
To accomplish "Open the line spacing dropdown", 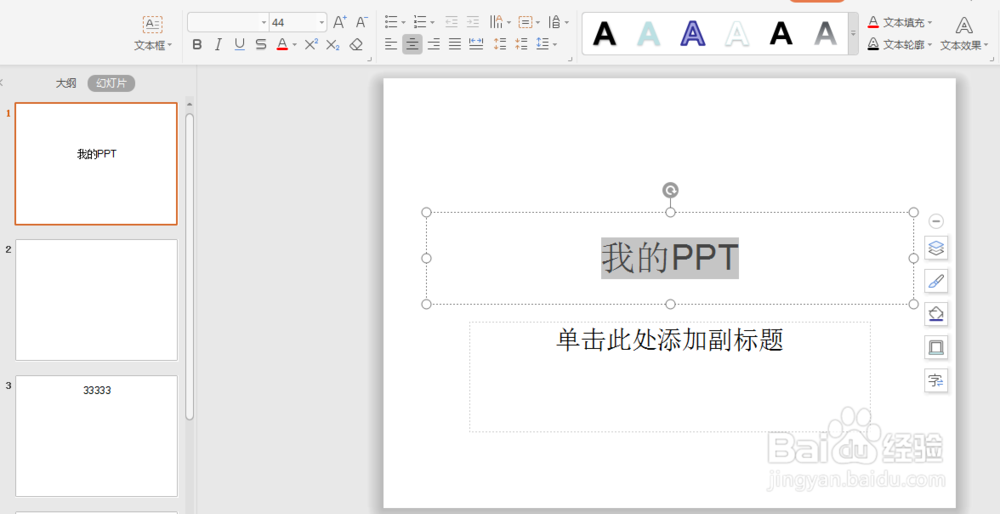I will [x=546, y=44].
